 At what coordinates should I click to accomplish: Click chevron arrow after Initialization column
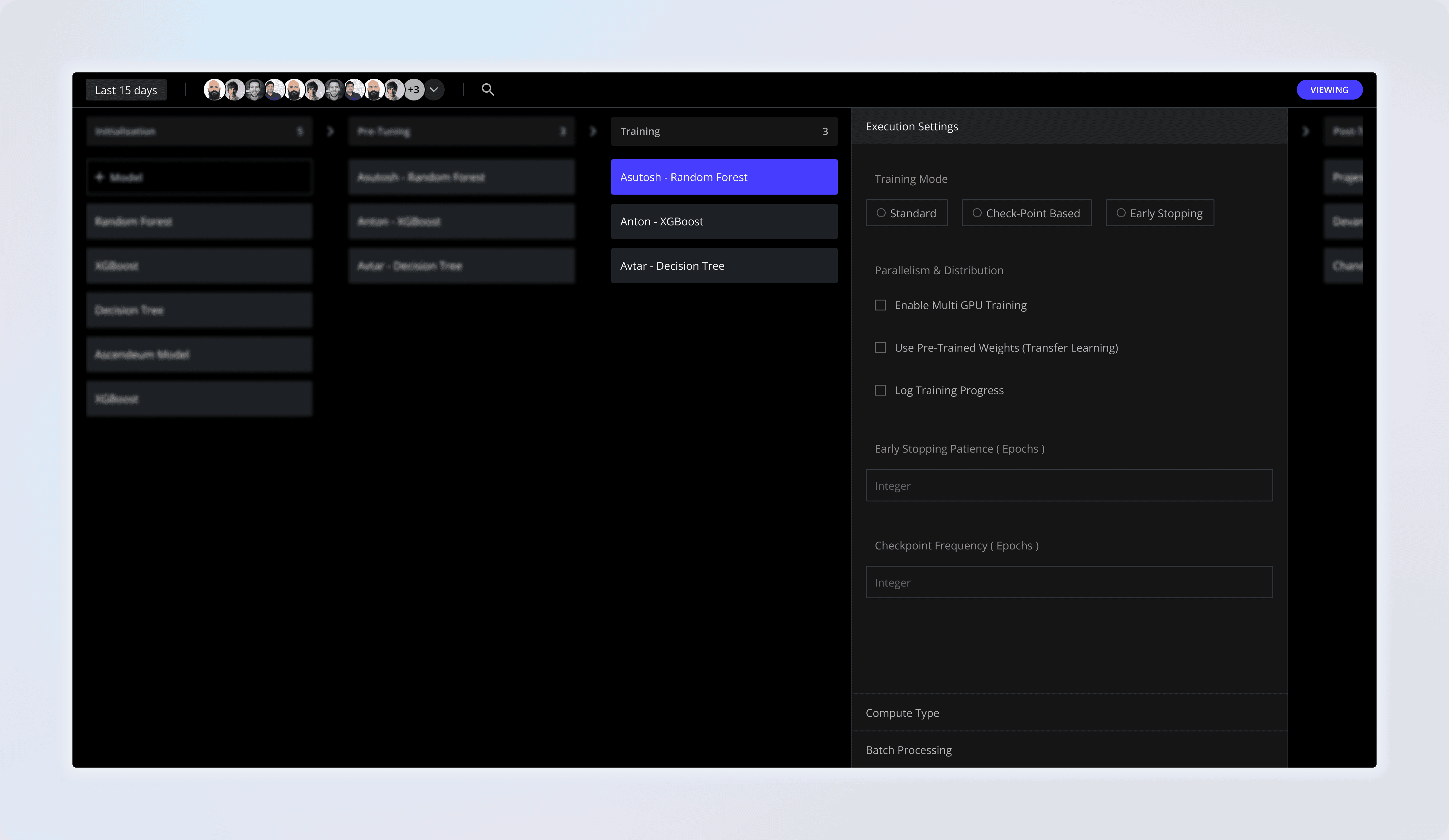point(330,132)
